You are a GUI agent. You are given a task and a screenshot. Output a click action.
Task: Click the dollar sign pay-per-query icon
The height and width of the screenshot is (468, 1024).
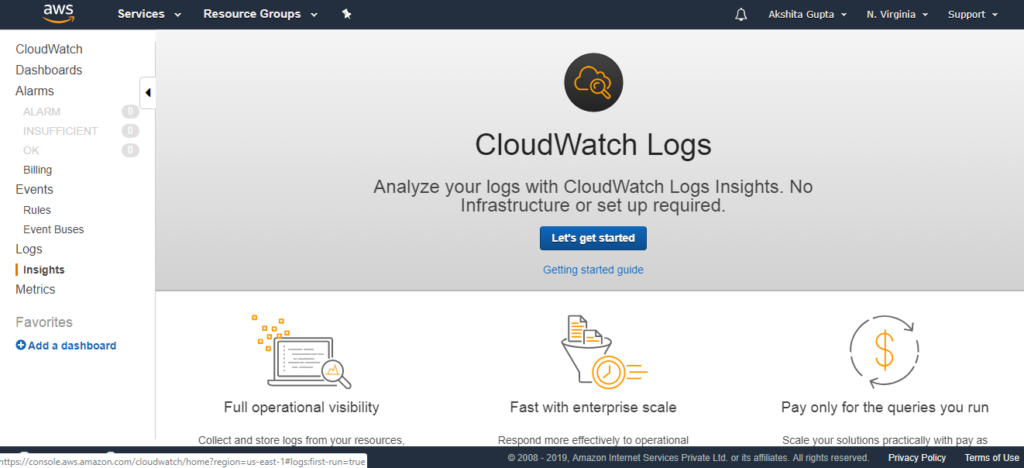[x=884, y=351]
